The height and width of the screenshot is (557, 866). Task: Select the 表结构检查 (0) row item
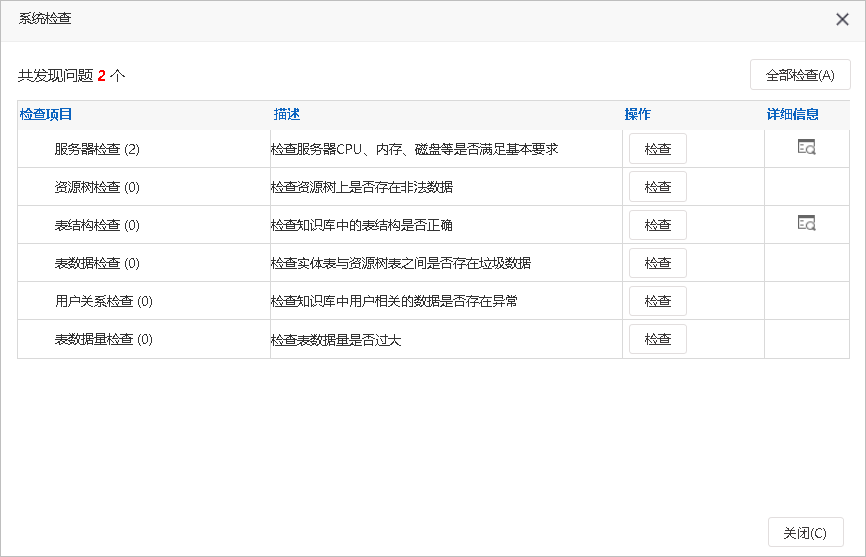(97, 225)
